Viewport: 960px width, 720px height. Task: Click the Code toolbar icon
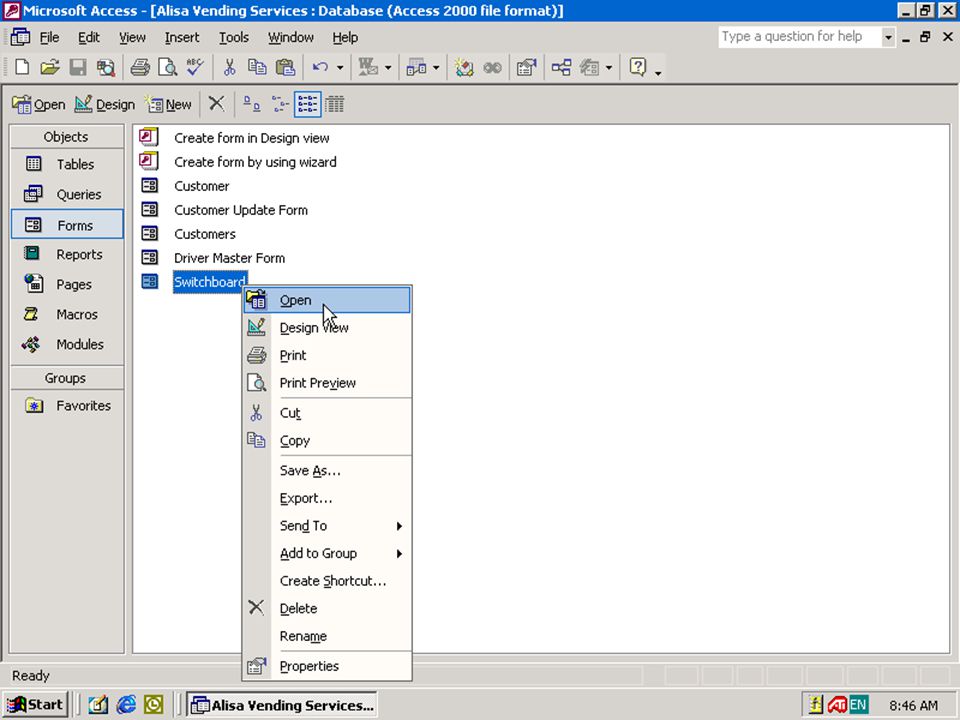click(464, 67)
